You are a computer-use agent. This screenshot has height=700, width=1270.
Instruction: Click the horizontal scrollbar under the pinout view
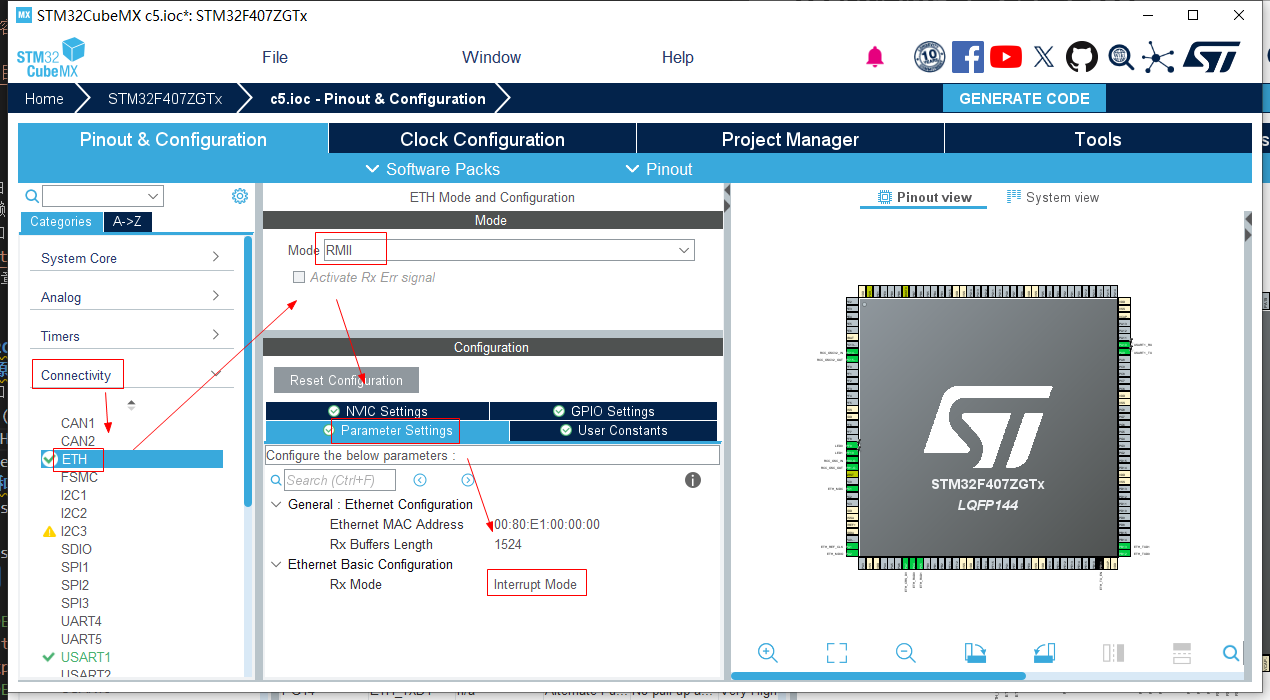(878, 676)
